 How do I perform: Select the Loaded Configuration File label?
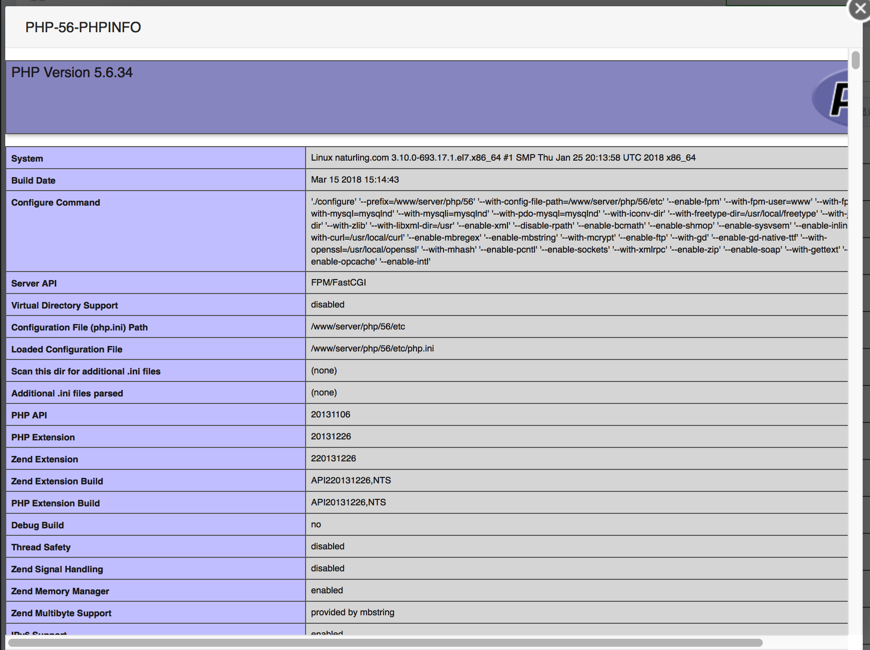[x=67, y=349]
